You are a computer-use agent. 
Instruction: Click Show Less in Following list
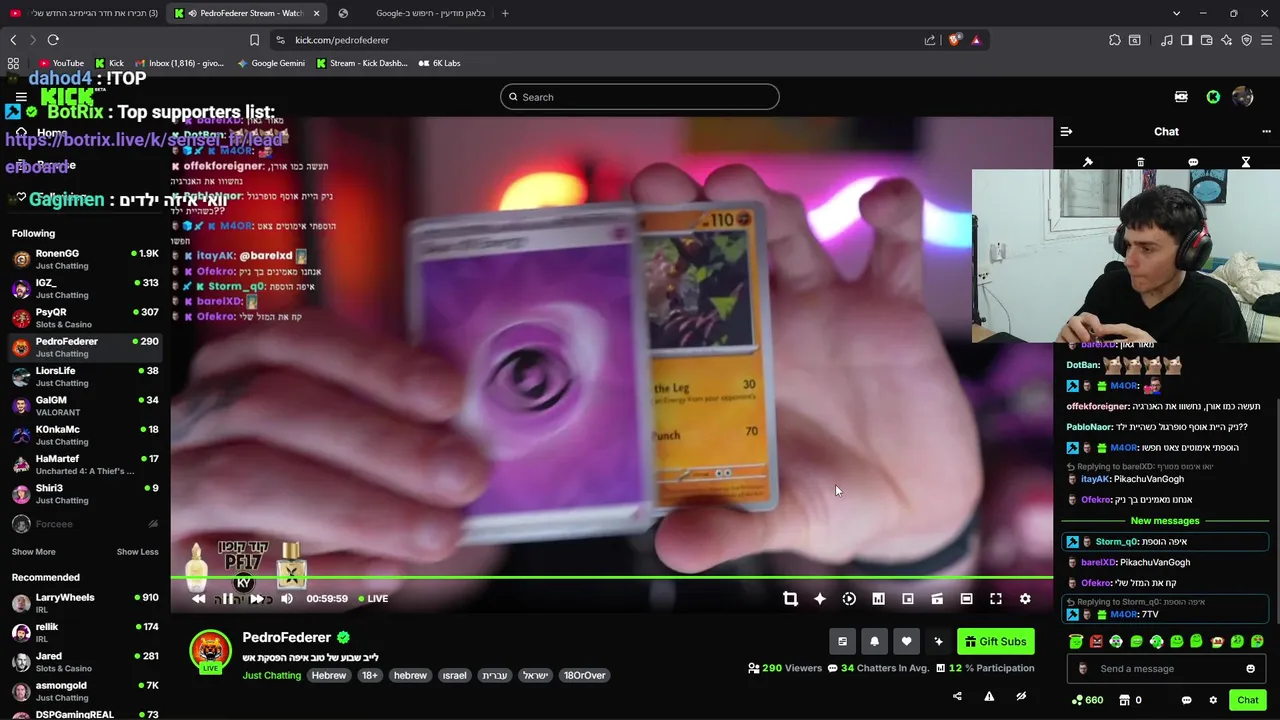coord(137,552)
